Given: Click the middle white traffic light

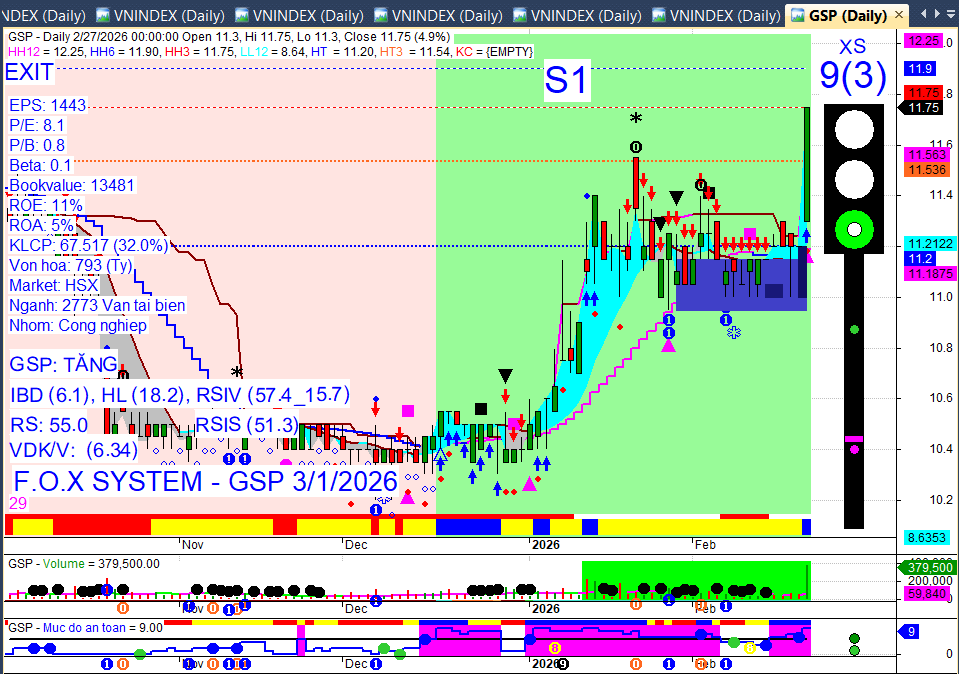Looking at the screenshot, I should click(854, 180).
